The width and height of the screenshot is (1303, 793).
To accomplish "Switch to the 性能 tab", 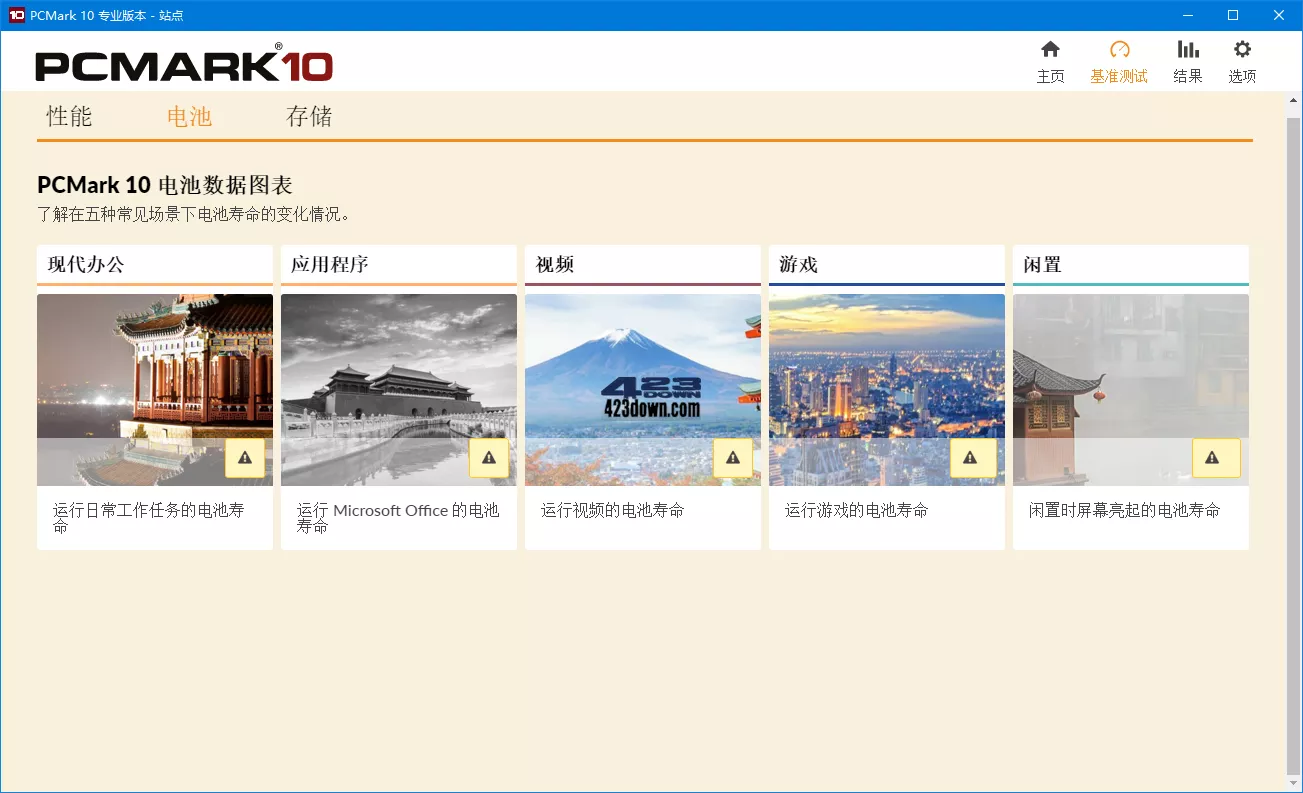I will tap(67, 116).
